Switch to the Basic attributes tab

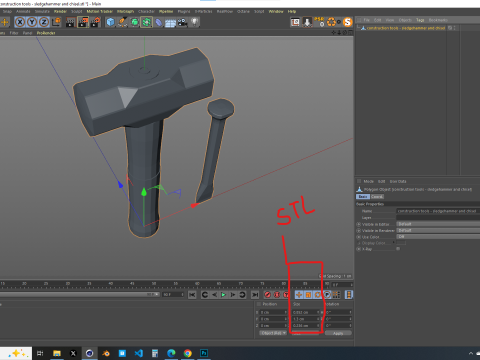[363, 197]
